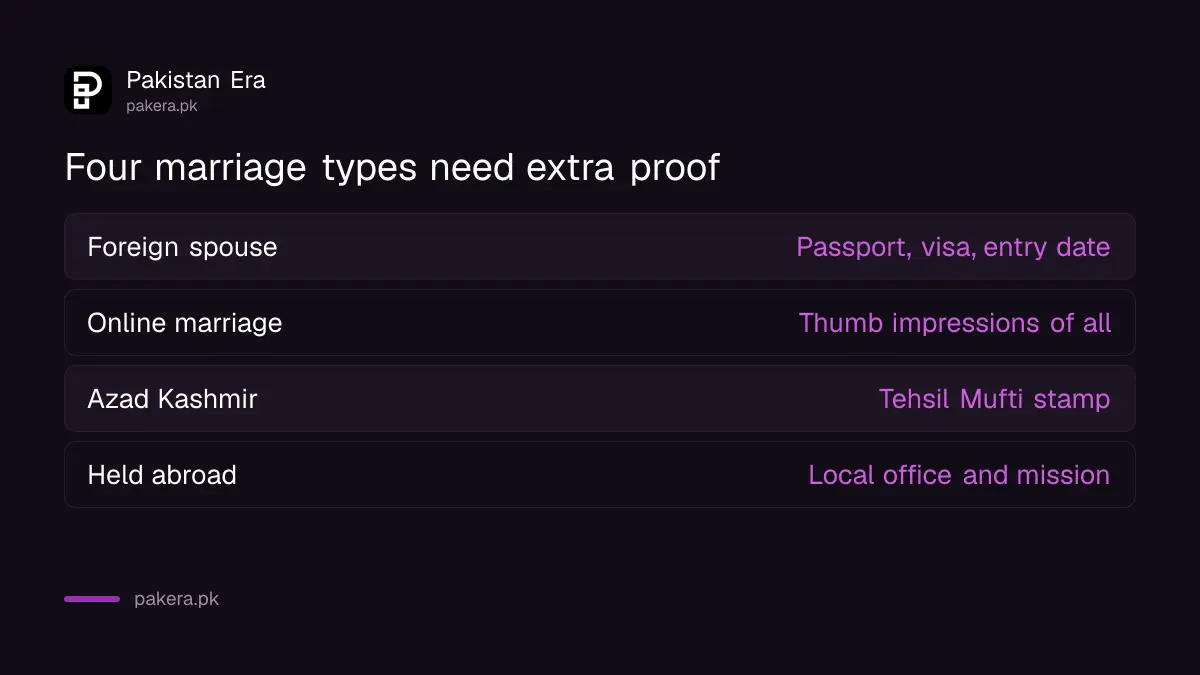Click the Held abroad label
The height and width of the screenshot is (675, 1200).
(162, 474)
